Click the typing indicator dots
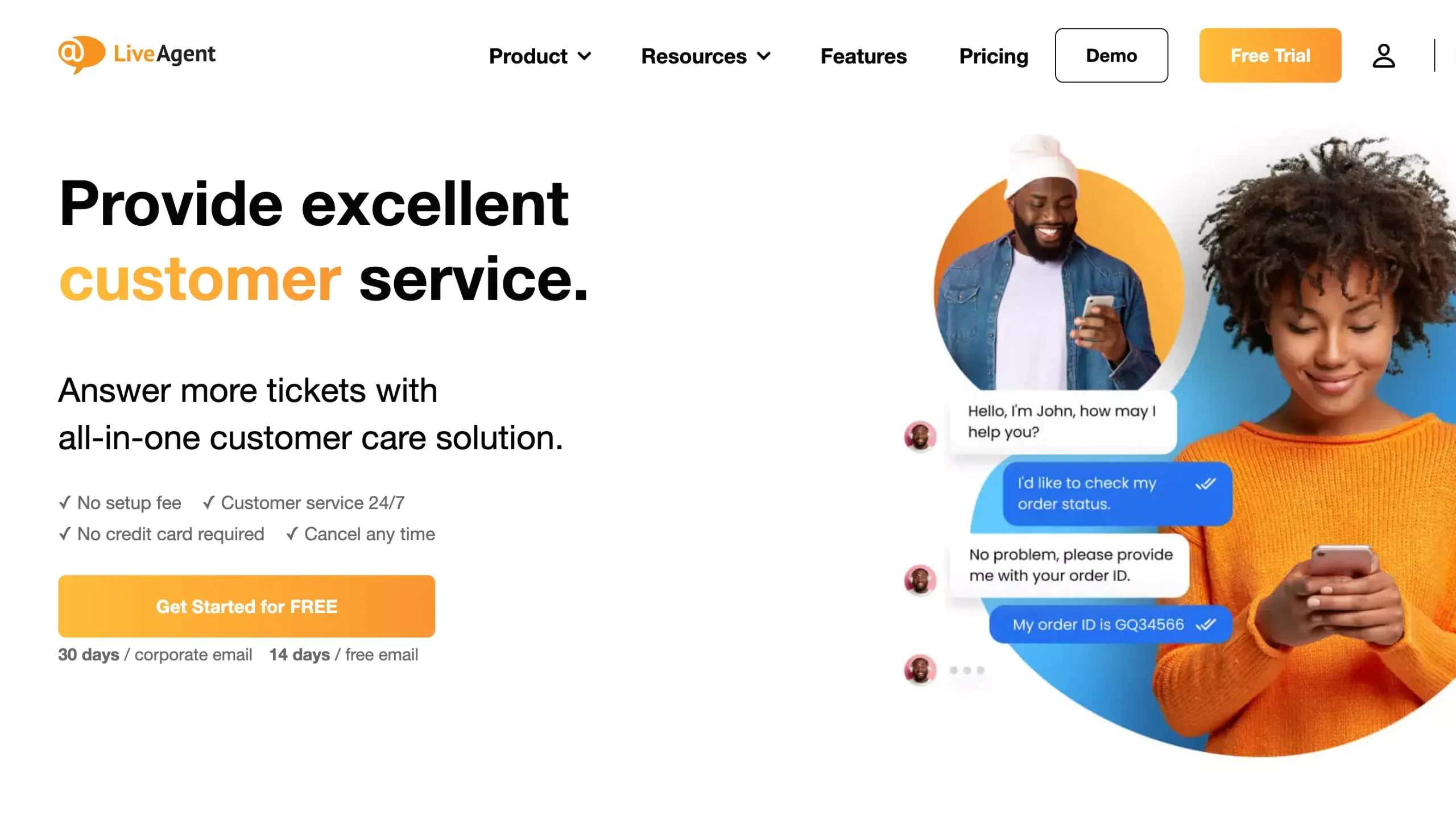 tap(967, 670)
